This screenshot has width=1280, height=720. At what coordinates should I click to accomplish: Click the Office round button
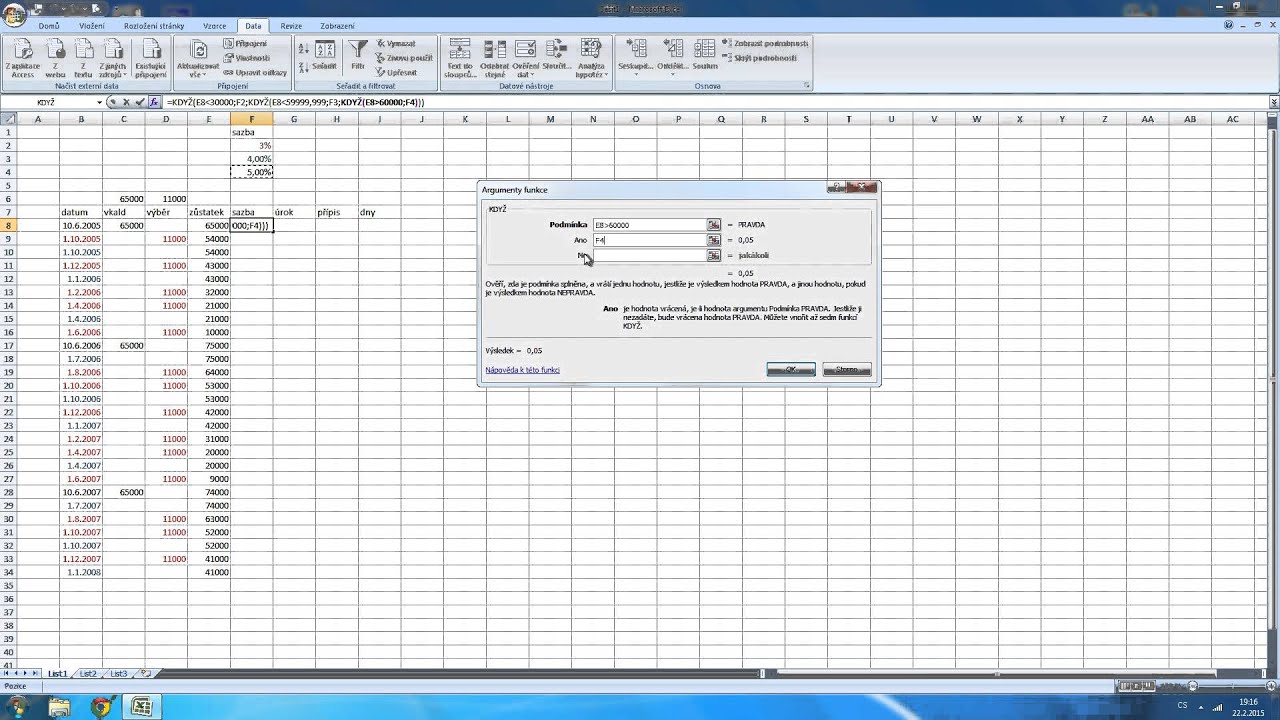[14, 15]
